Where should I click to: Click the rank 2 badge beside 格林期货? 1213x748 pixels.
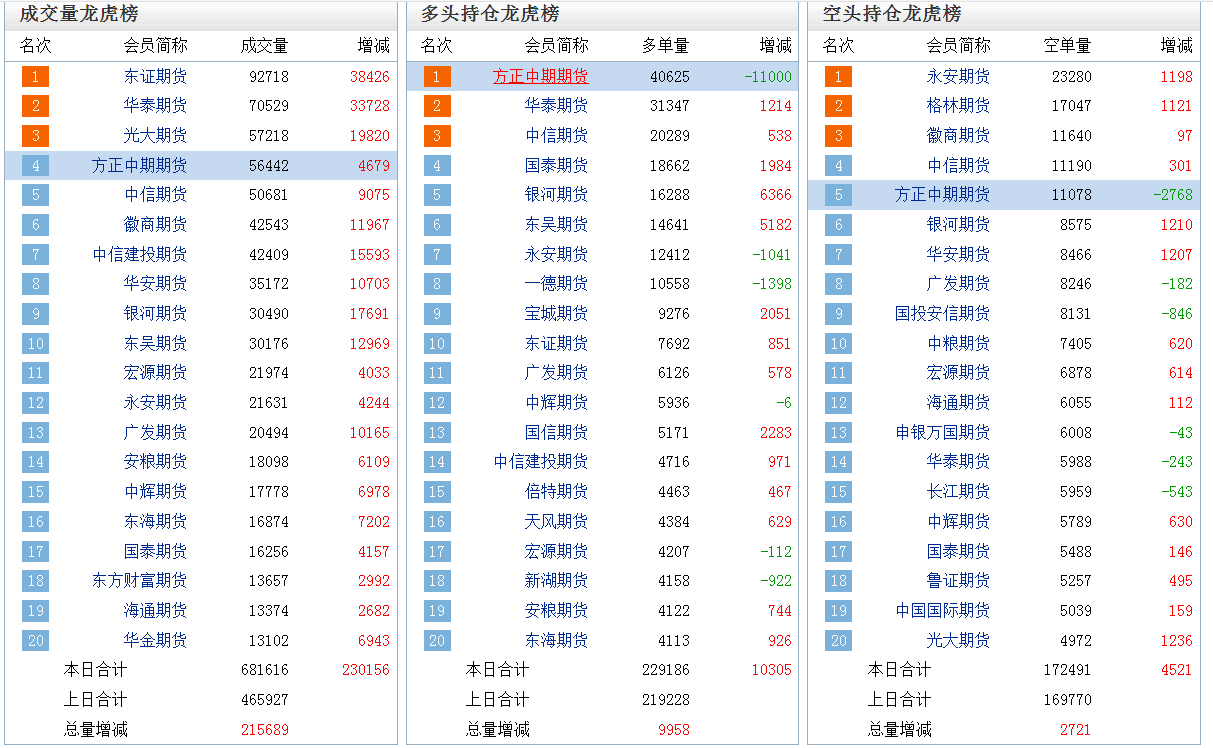tap(838, 106)
